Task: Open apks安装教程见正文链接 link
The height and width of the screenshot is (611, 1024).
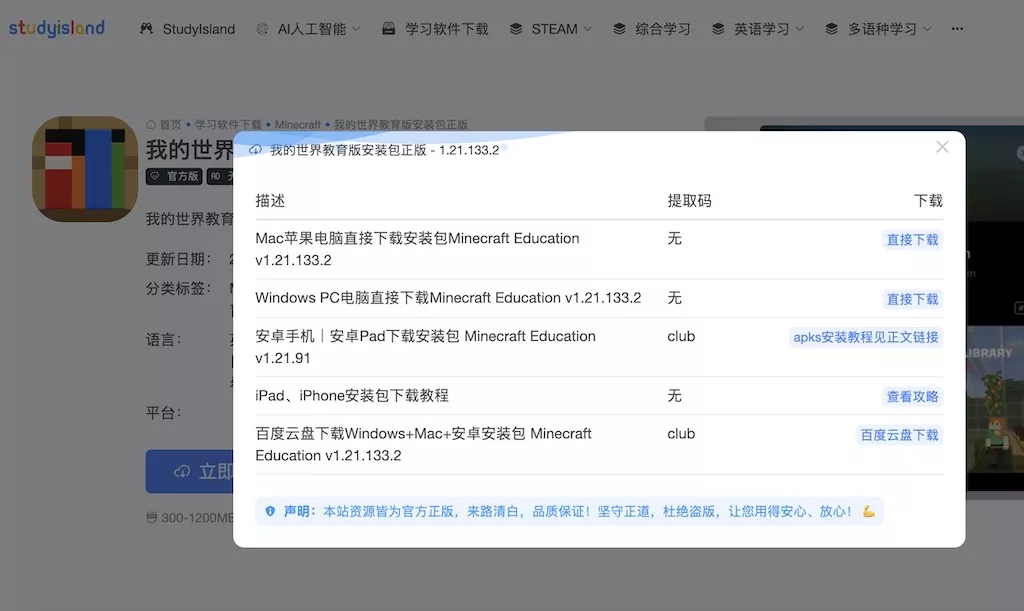Action: tap(865, 337)
